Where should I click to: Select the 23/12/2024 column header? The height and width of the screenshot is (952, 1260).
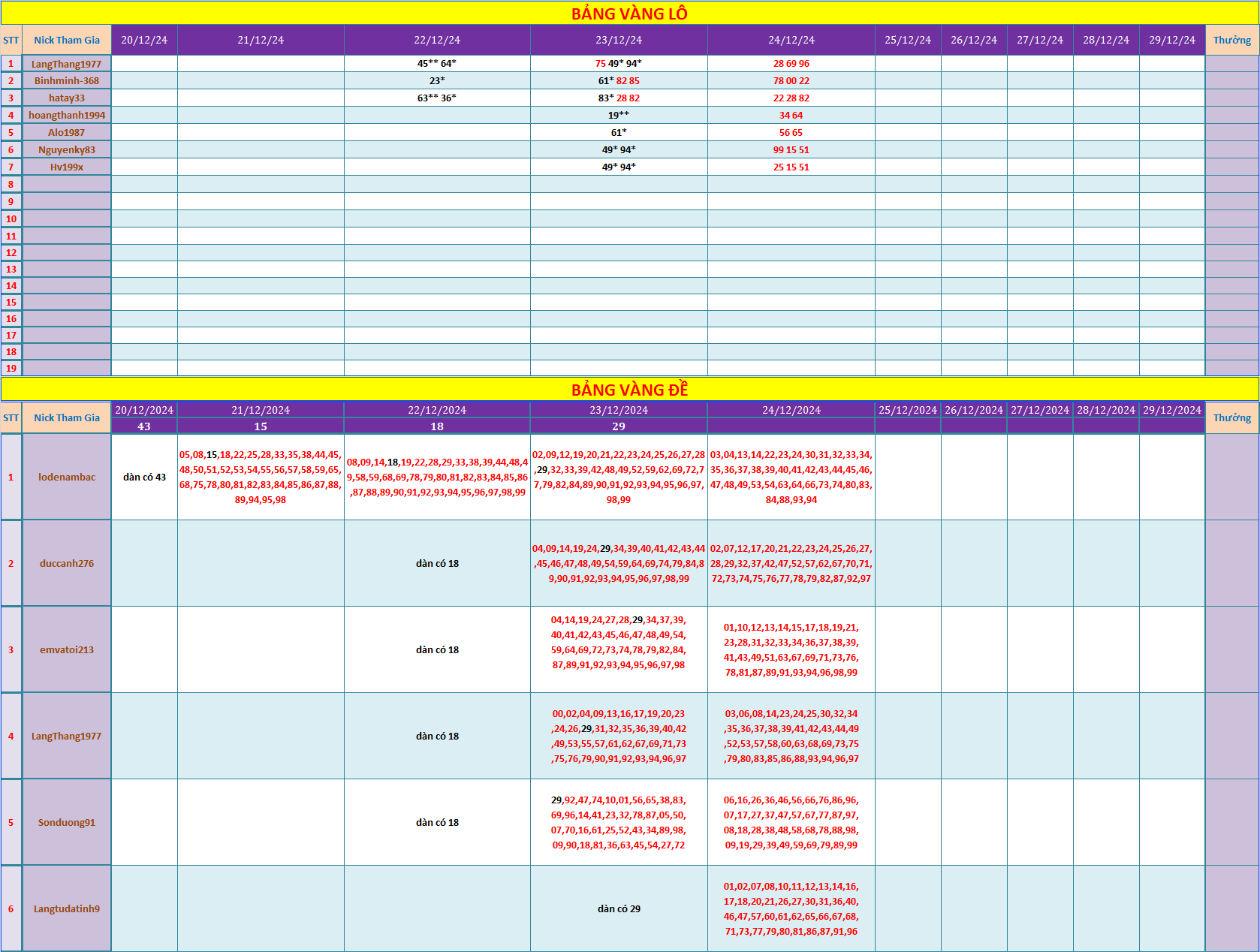point(619,410)
